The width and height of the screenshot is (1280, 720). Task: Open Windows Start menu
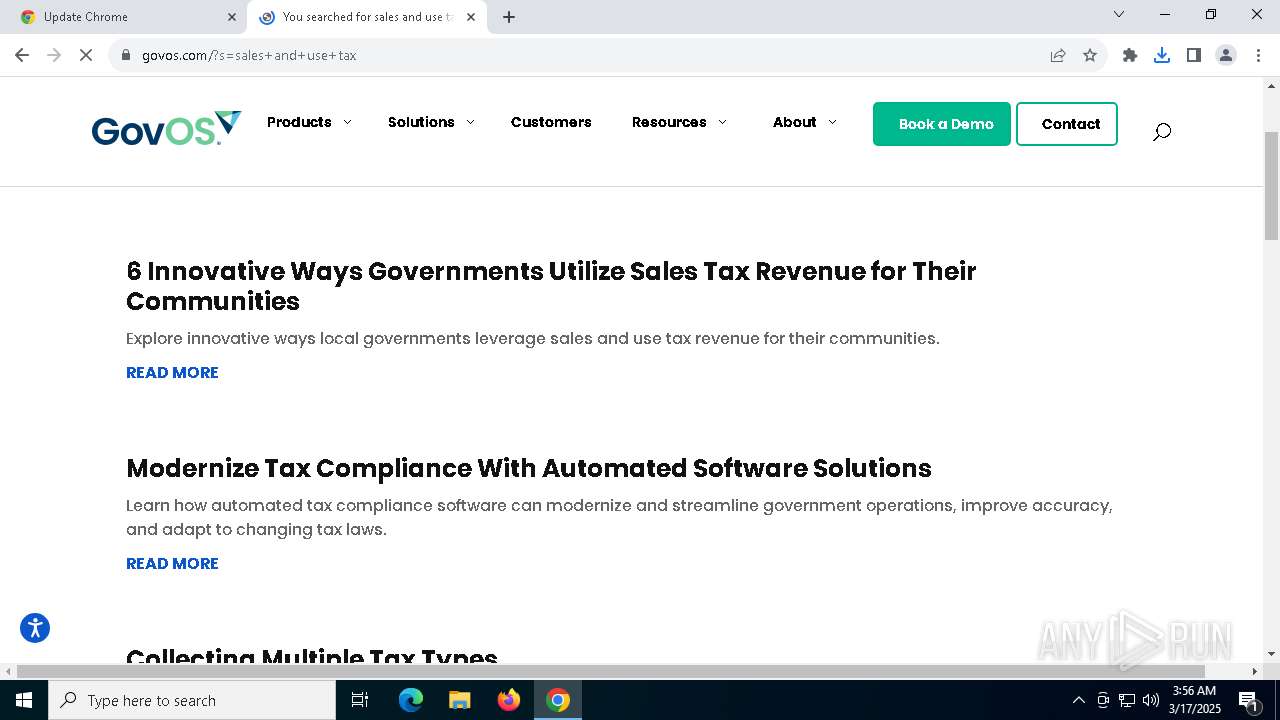pyautogui.click(x=24, y=700)
